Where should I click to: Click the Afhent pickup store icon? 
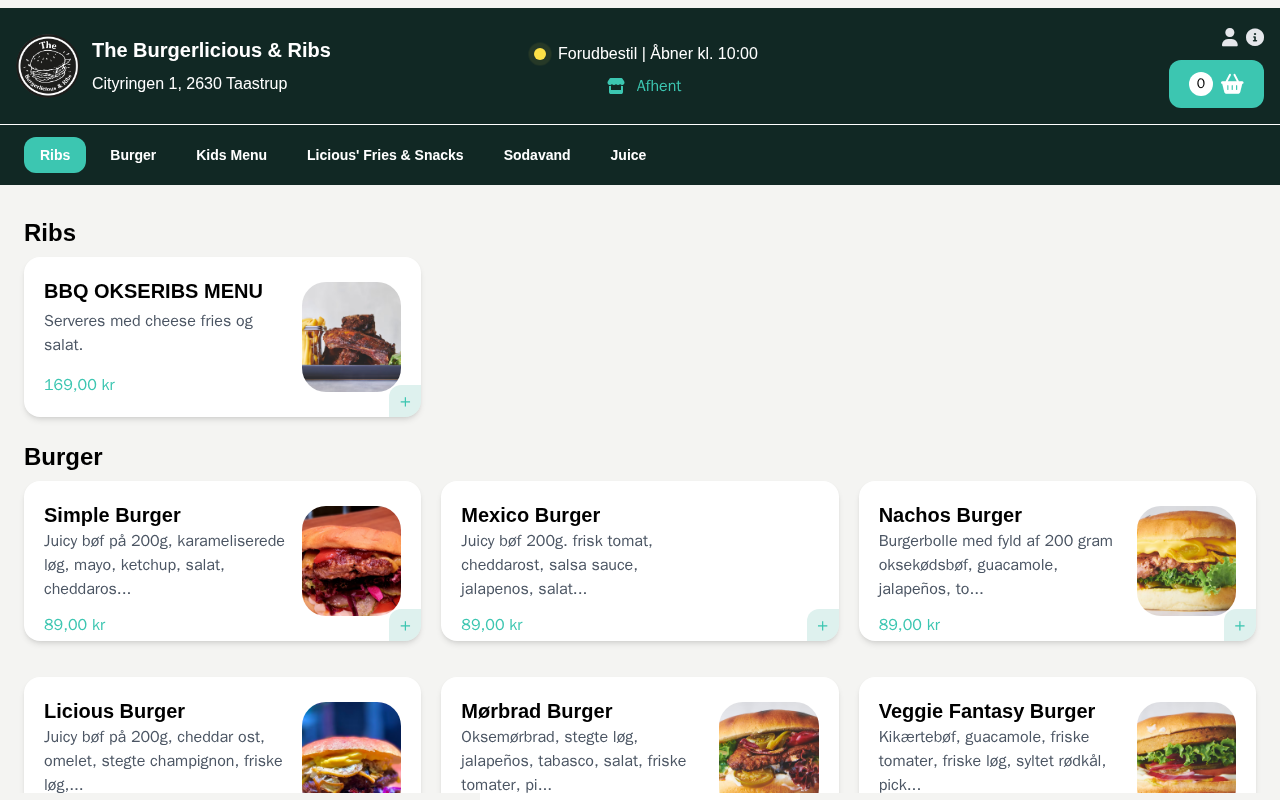(616, 86)
